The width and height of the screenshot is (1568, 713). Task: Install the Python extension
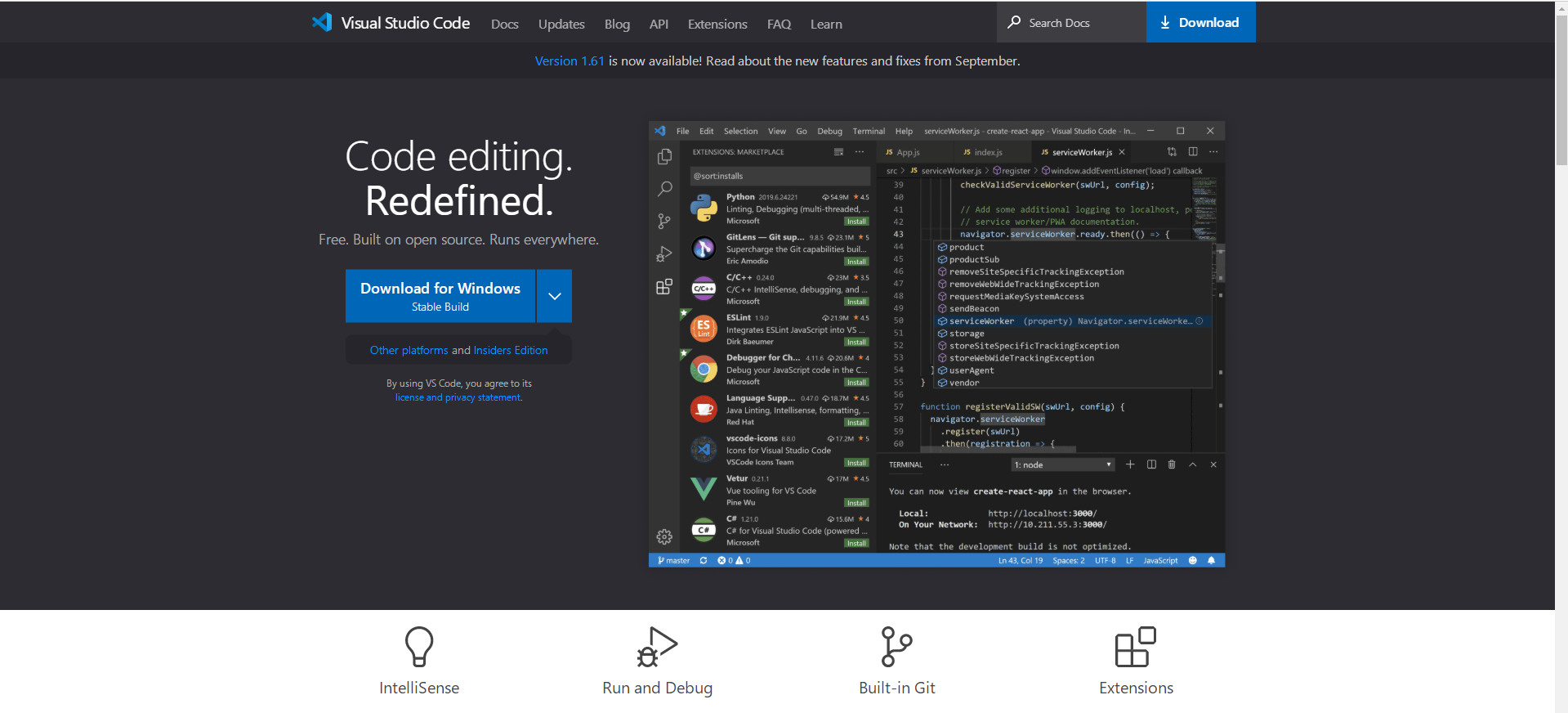point(856,222)
